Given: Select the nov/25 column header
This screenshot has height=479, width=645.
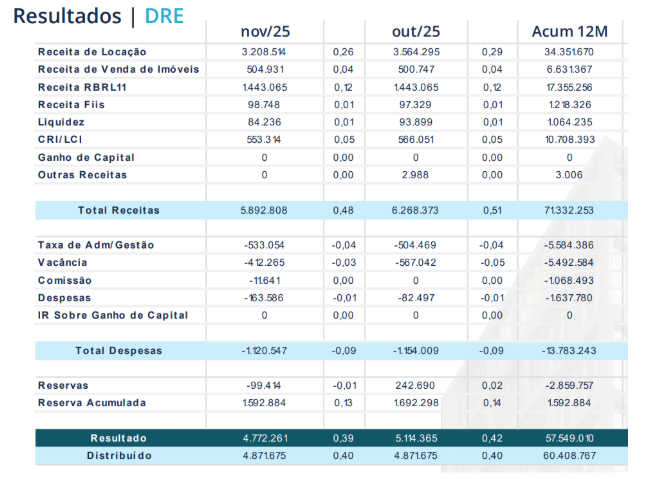Looking at the screenshot, I should 264,32.
